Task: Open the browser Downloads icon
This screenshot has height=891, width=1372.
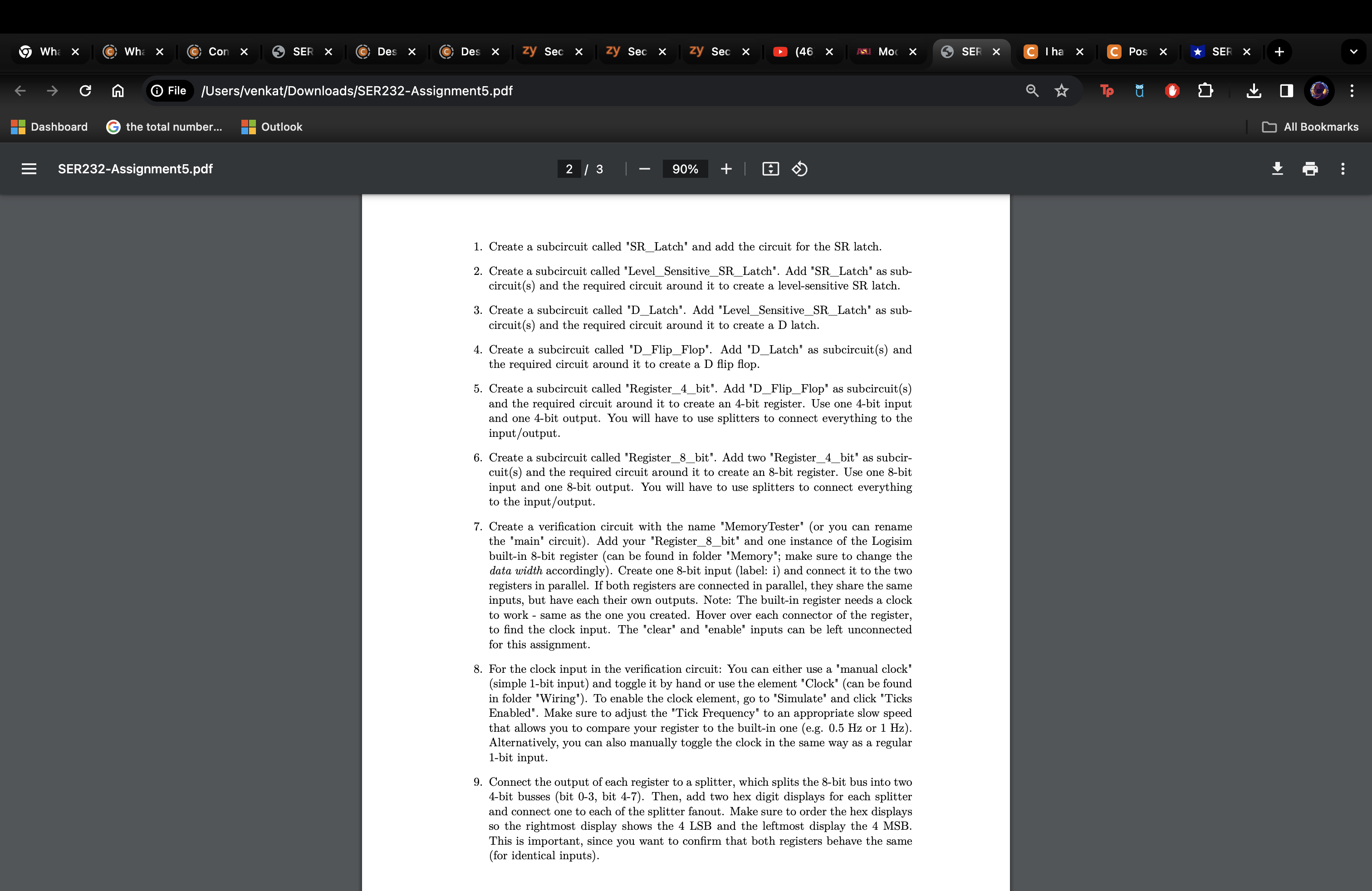Action: [1254, 90]
